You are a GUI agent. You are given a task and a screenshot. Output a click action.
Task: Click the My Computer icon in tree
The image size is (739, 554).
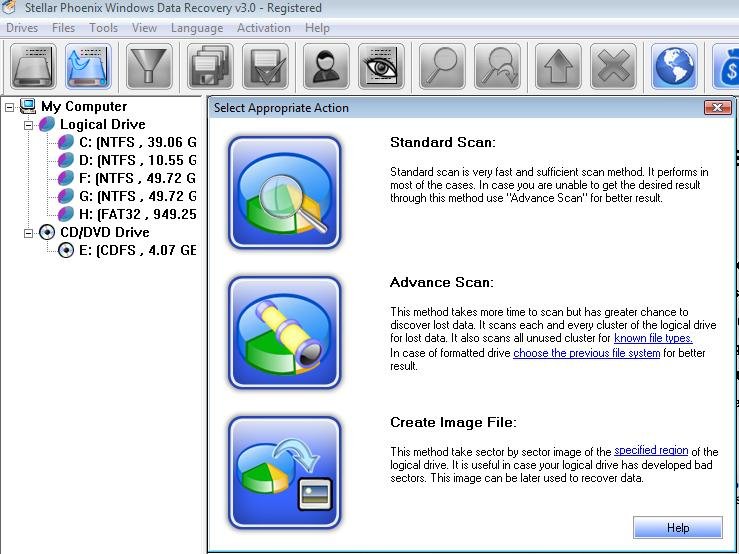click(x=28, y=107)
